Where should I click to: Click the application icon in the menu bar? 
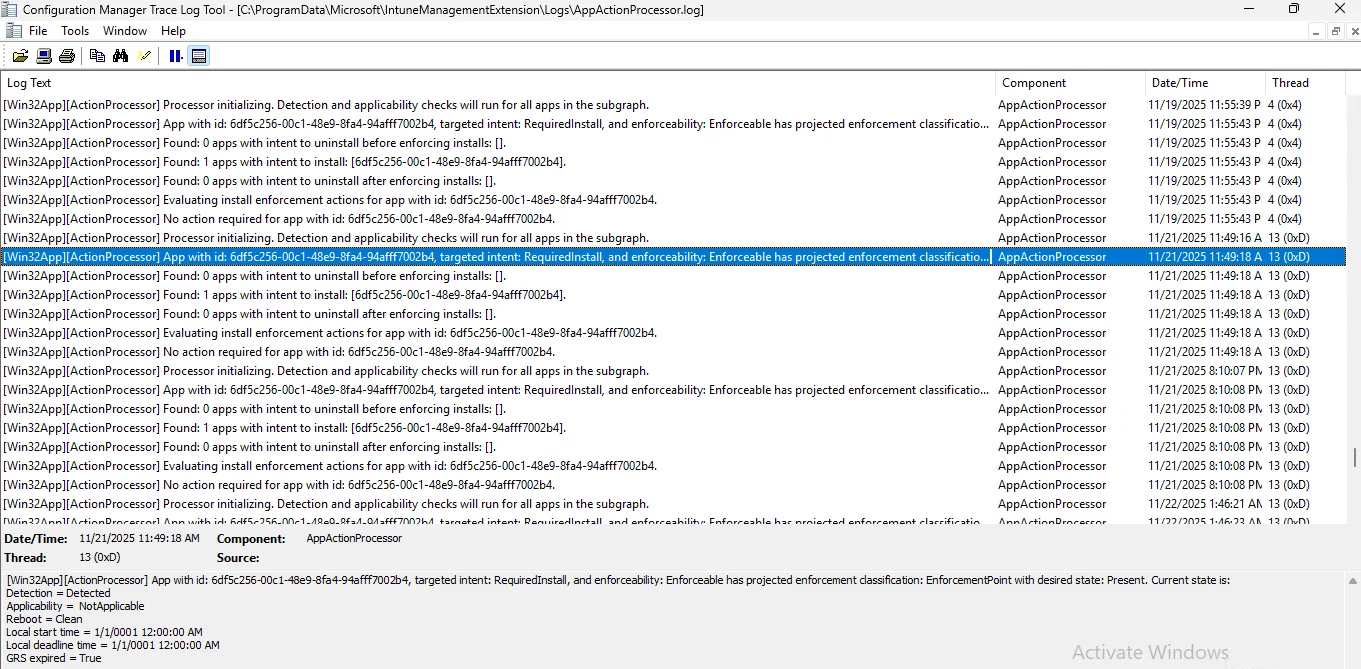click(x=13, y=31)
